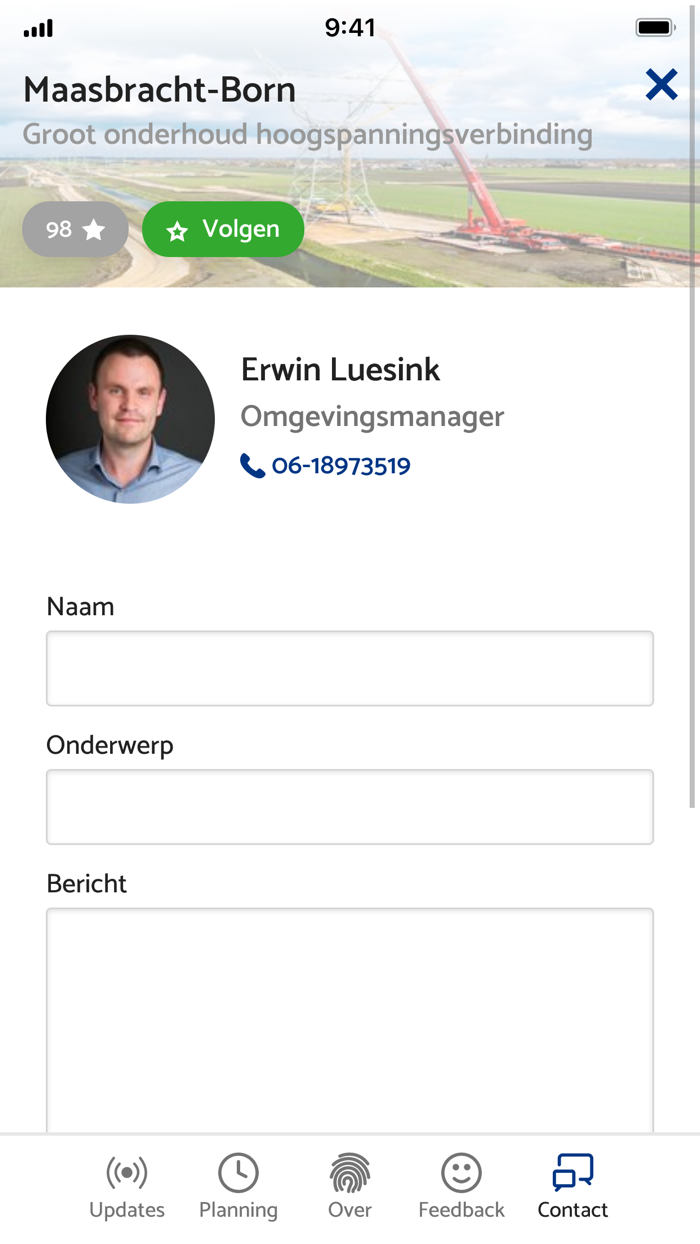Open the Planning clock icon
Viewport: 700px width, 1244px height.
tap(238, 1172)
